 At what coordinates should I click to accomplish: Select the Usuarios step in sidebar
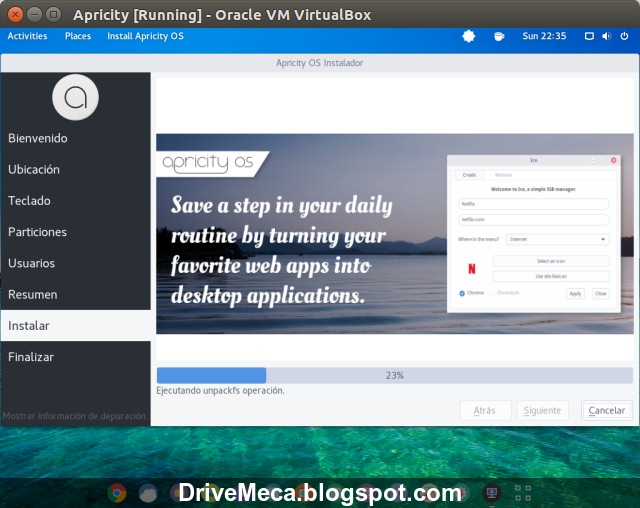76,263
